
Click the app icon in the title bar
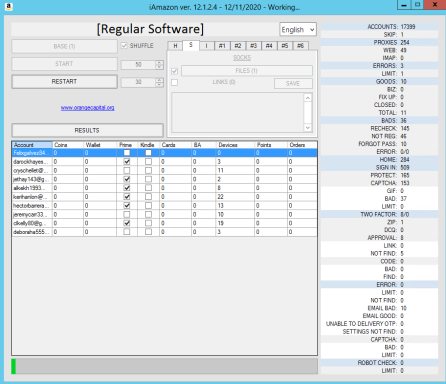click(9, 6)
